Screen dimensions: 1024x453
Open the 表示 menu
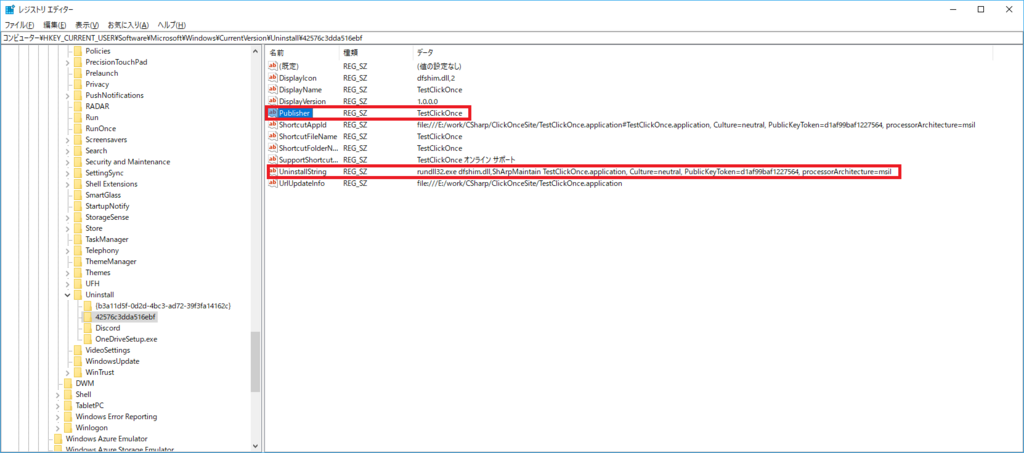tap(87, 25)
